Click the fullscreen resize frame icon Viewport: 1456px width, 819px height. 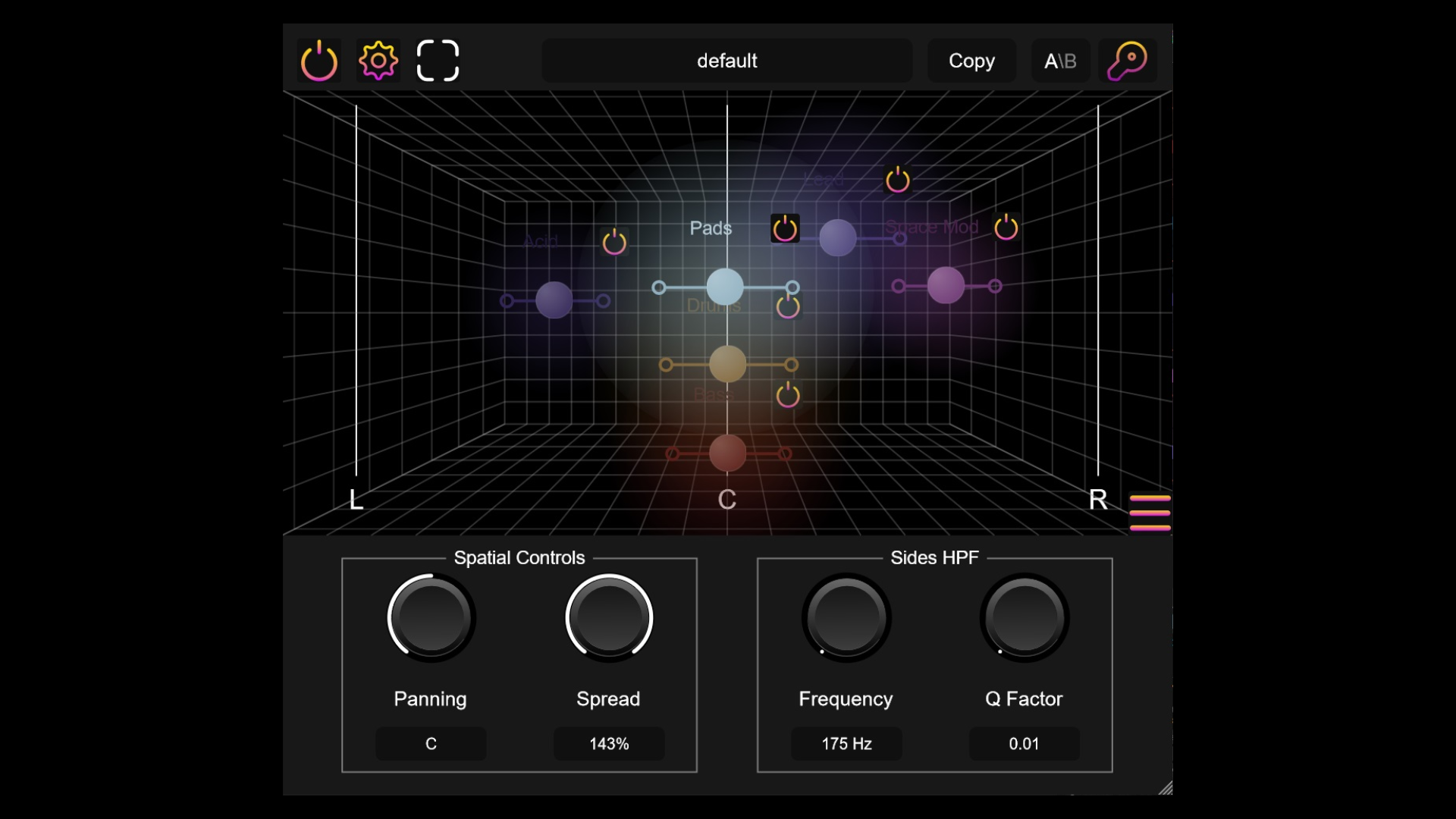(438, 61)
